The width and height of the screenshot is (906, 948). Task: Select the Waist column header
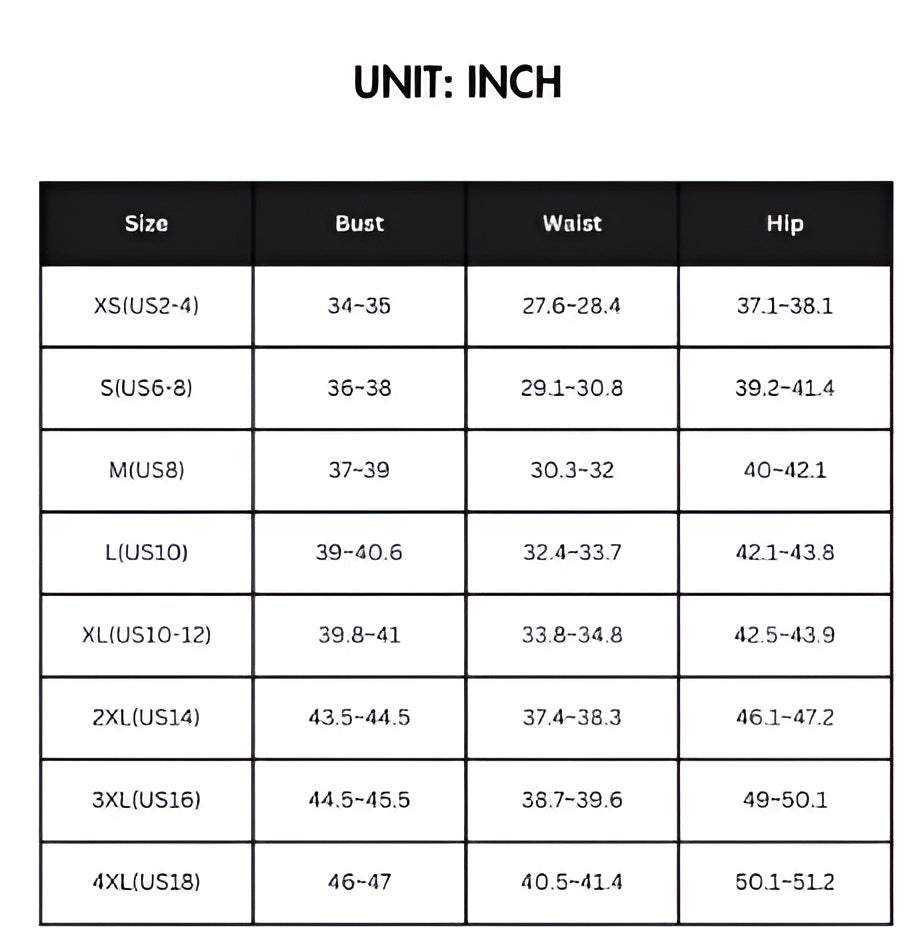[572, 224]
